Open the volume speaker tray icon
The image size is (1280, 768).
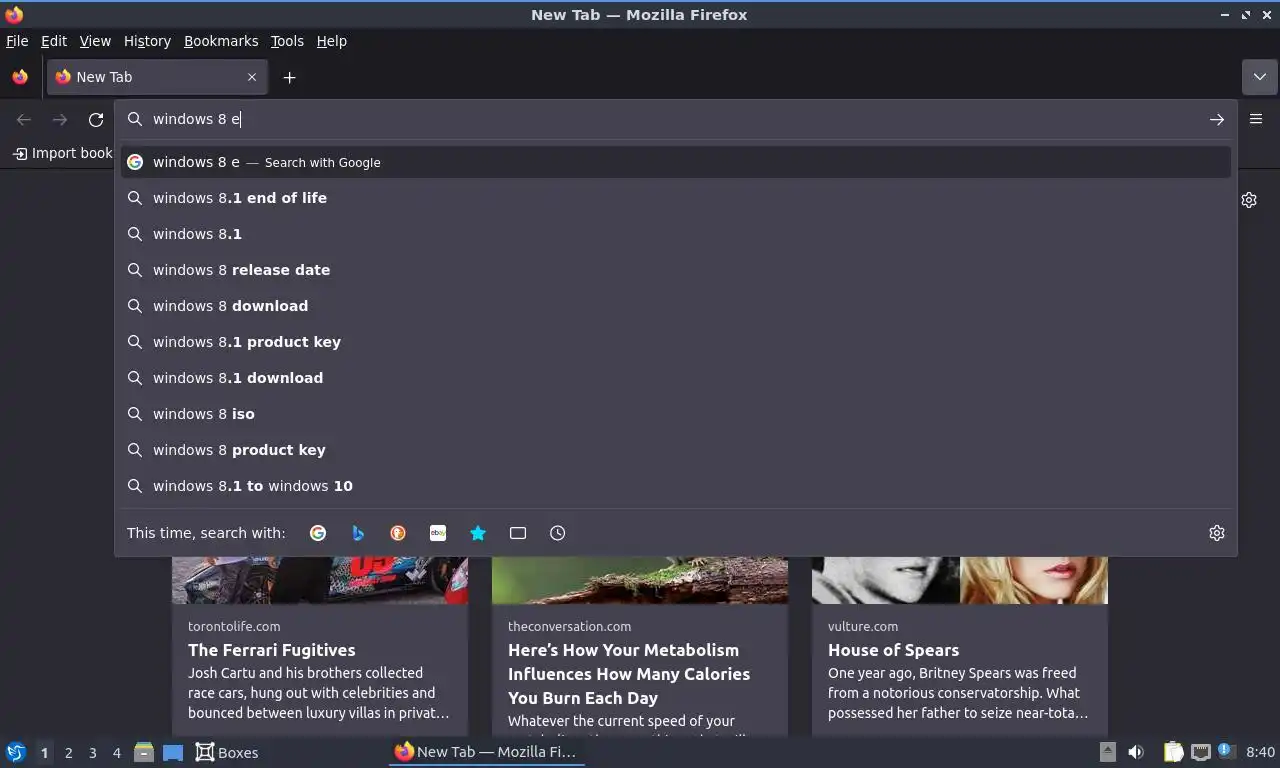coord(1136,752)
